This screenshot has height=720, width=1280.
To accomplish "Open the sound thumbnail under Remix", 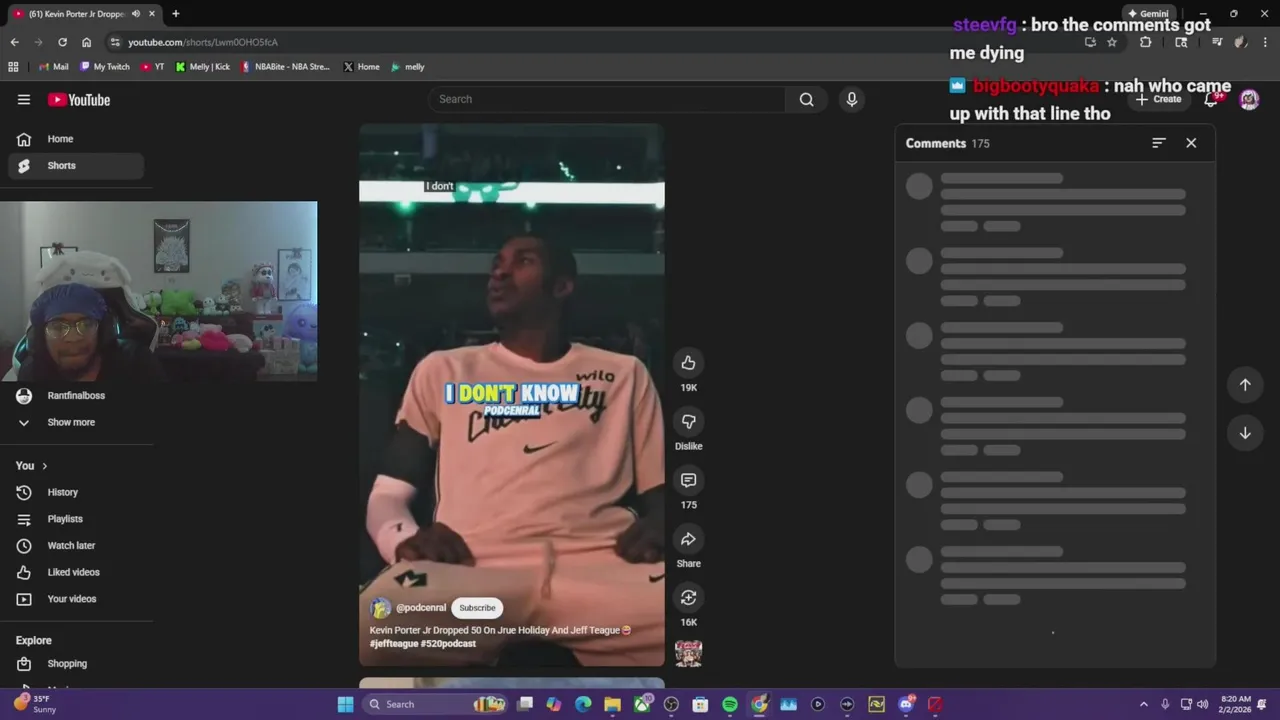I will tap(688, 653).
